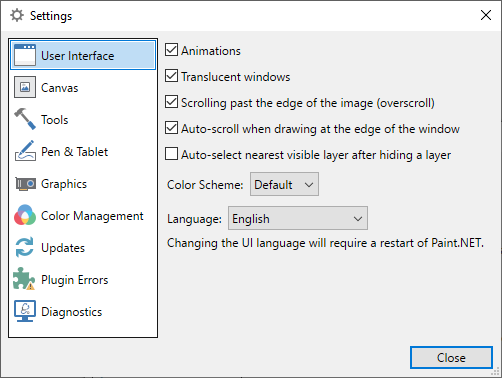Open the Color Scheme dropdown
Image resolution: width=502 pixels, height=378 pixels.
284,184
